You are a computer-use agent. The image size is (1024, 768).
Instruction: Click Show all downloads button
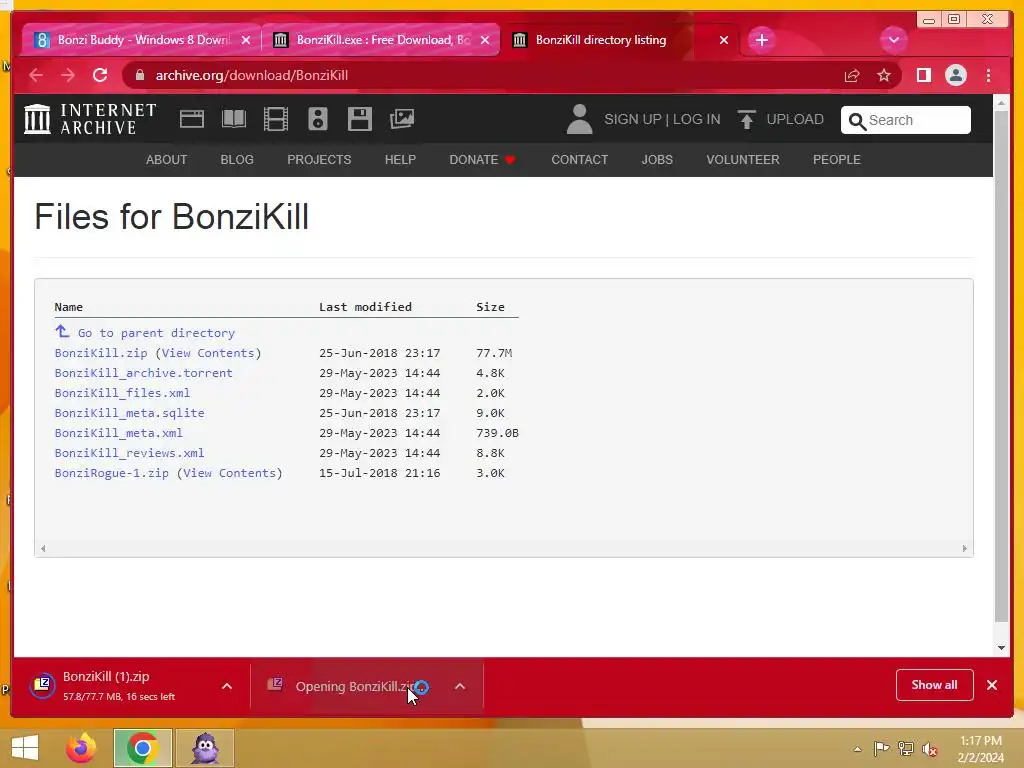[x=935, y=685]
